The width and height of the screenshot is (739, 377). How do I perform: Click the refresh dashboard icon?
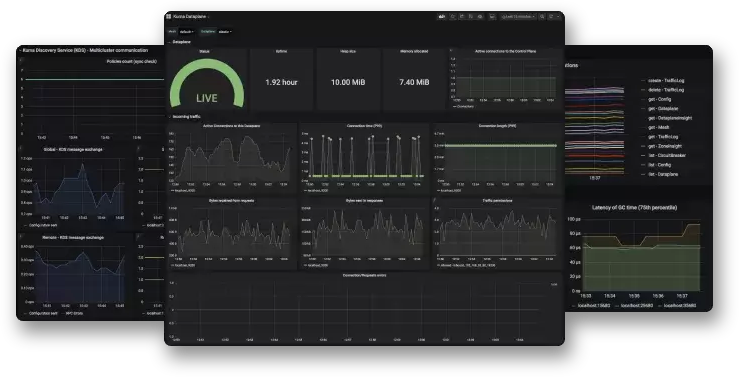coord(551,16)
